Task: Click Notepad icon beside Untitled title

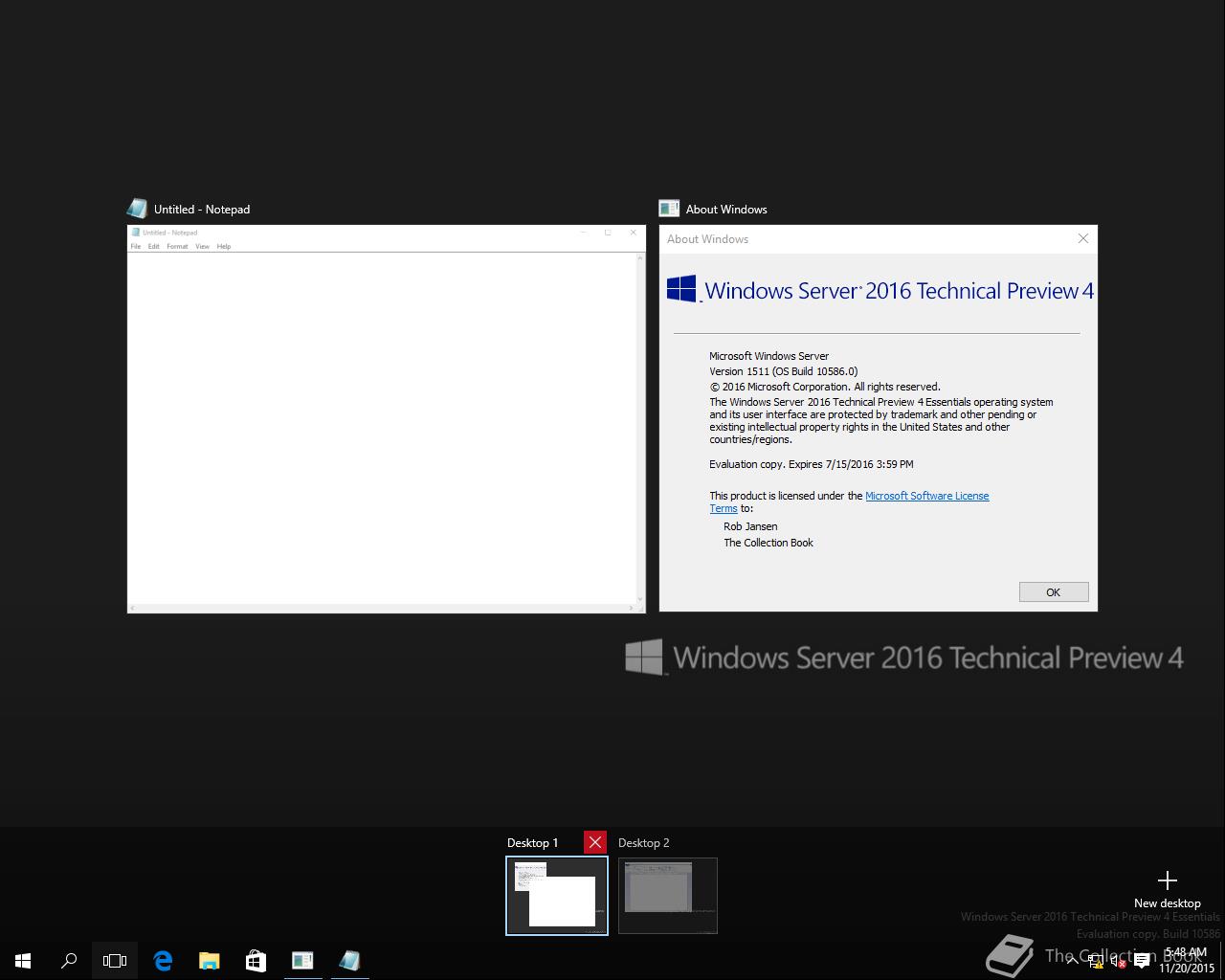Action: pyautogui.click(x=137, y=209)
